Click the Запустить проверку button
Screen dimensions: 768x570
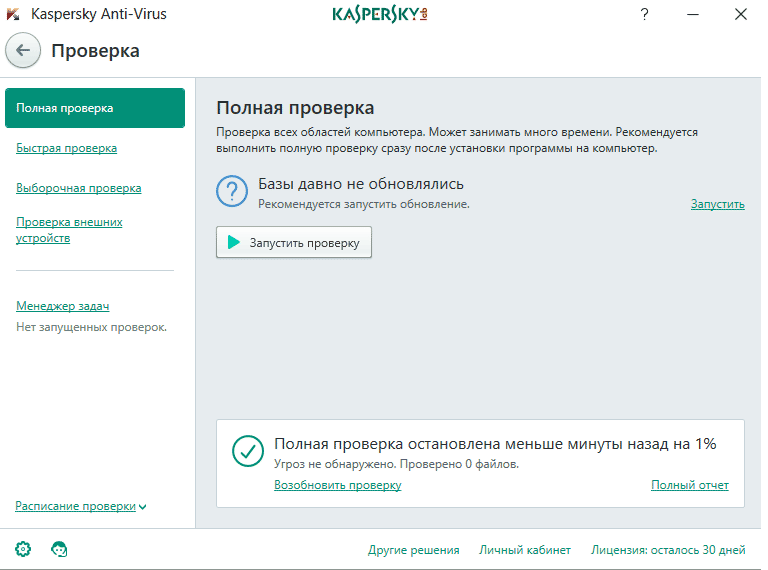(294, 242)
